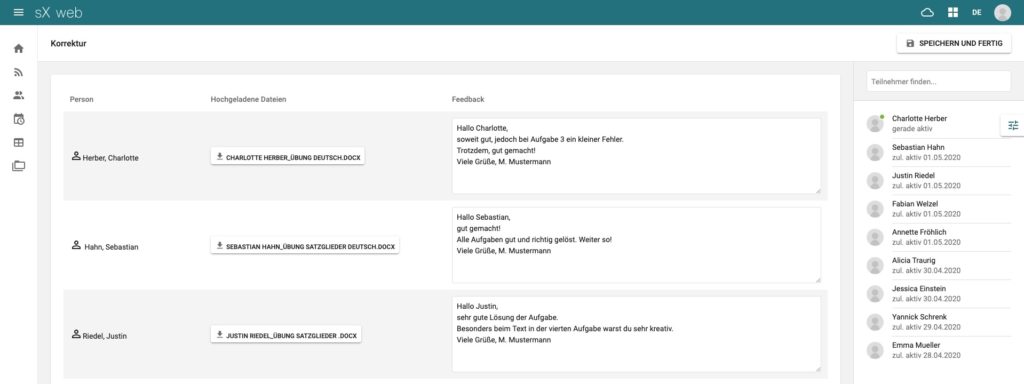This screenshot has height=384, width=1024.
Task: Open the news feed sidebar icon
Action: (x=18, y=72)
